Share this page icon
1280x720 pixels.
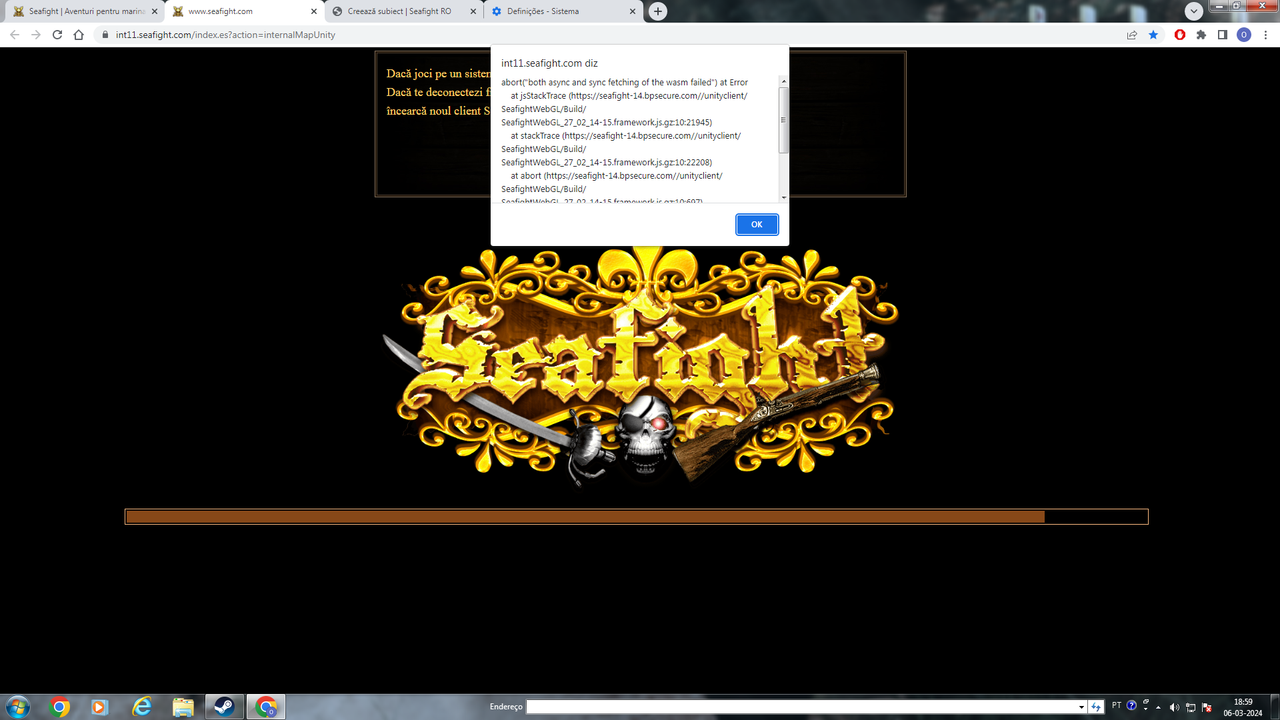[1132, 34]
